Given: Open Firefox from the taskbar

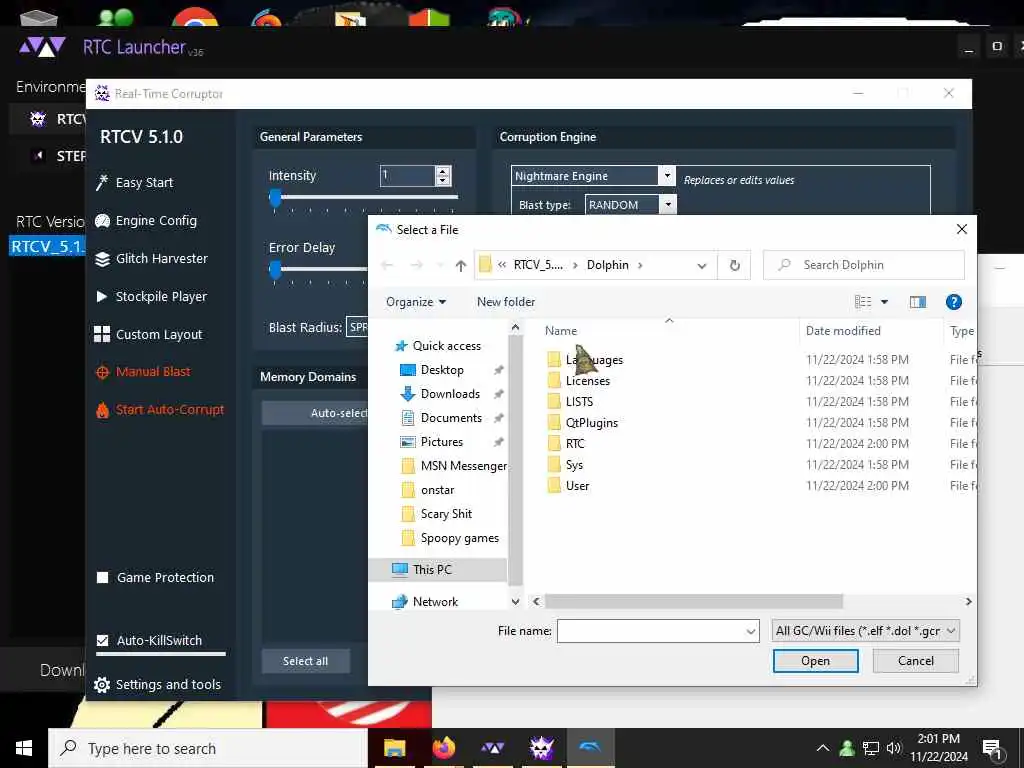Looking at the screenshot, I should click(x=443, y=748).
